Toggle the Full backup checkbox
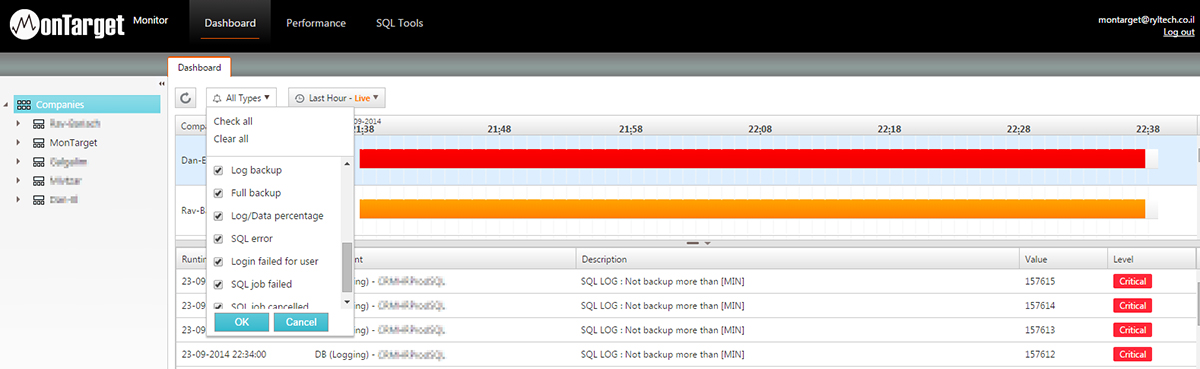Image resolution: width=1200 pixels, height=369 pixels. [219, 193]
